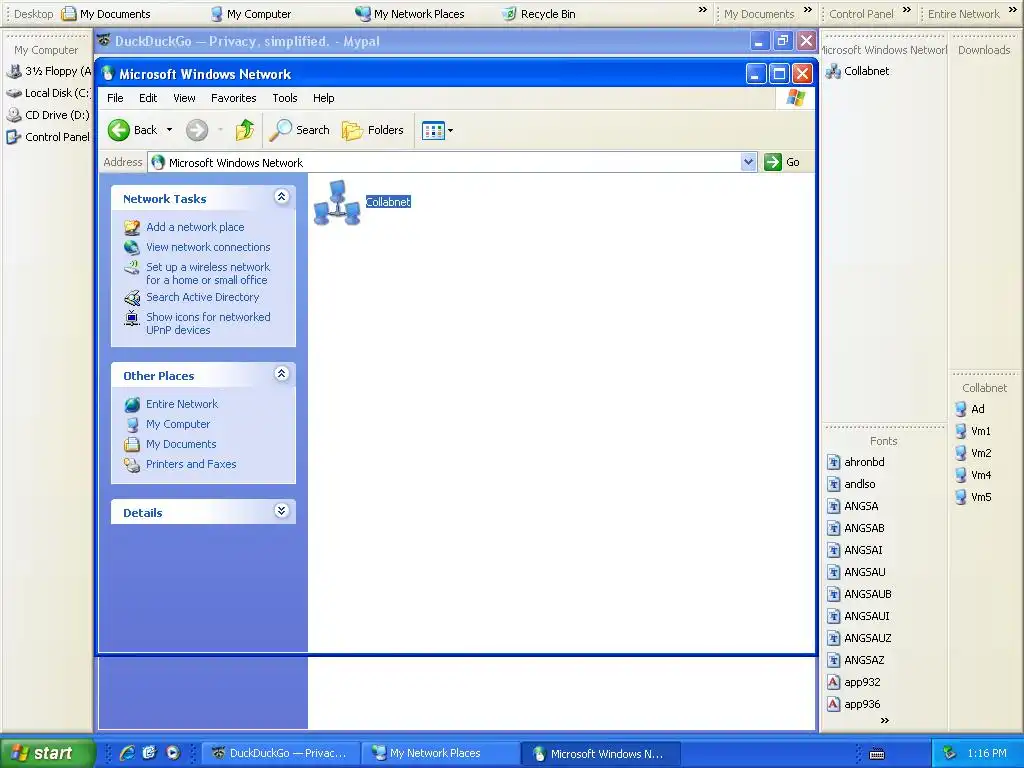The height and width of the screenshot is (768, 1024).
Task: Switch to DuckDuckGo taskbar button
Action: click(x=280, y=753)
